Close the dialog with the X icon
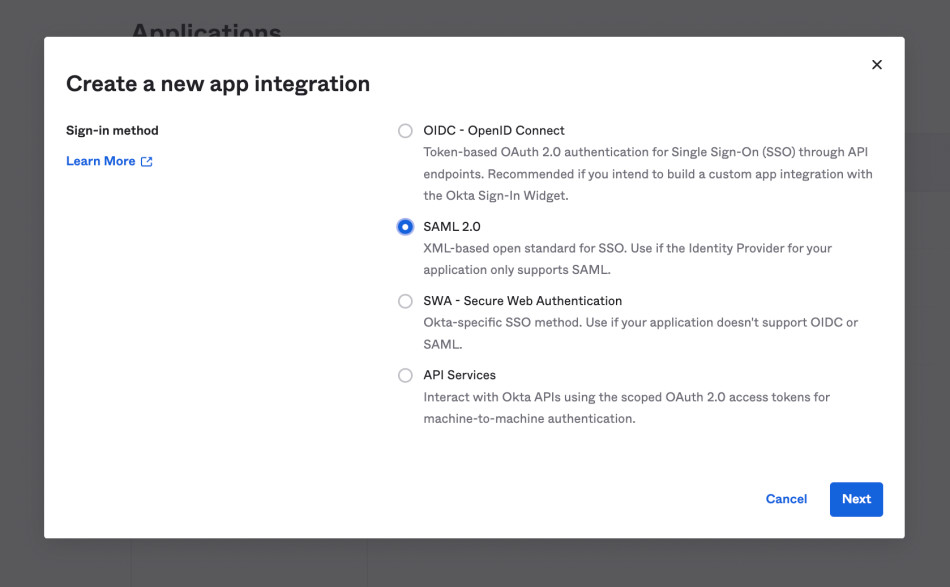This screenshot has height=587, width=950. point(877,65)
